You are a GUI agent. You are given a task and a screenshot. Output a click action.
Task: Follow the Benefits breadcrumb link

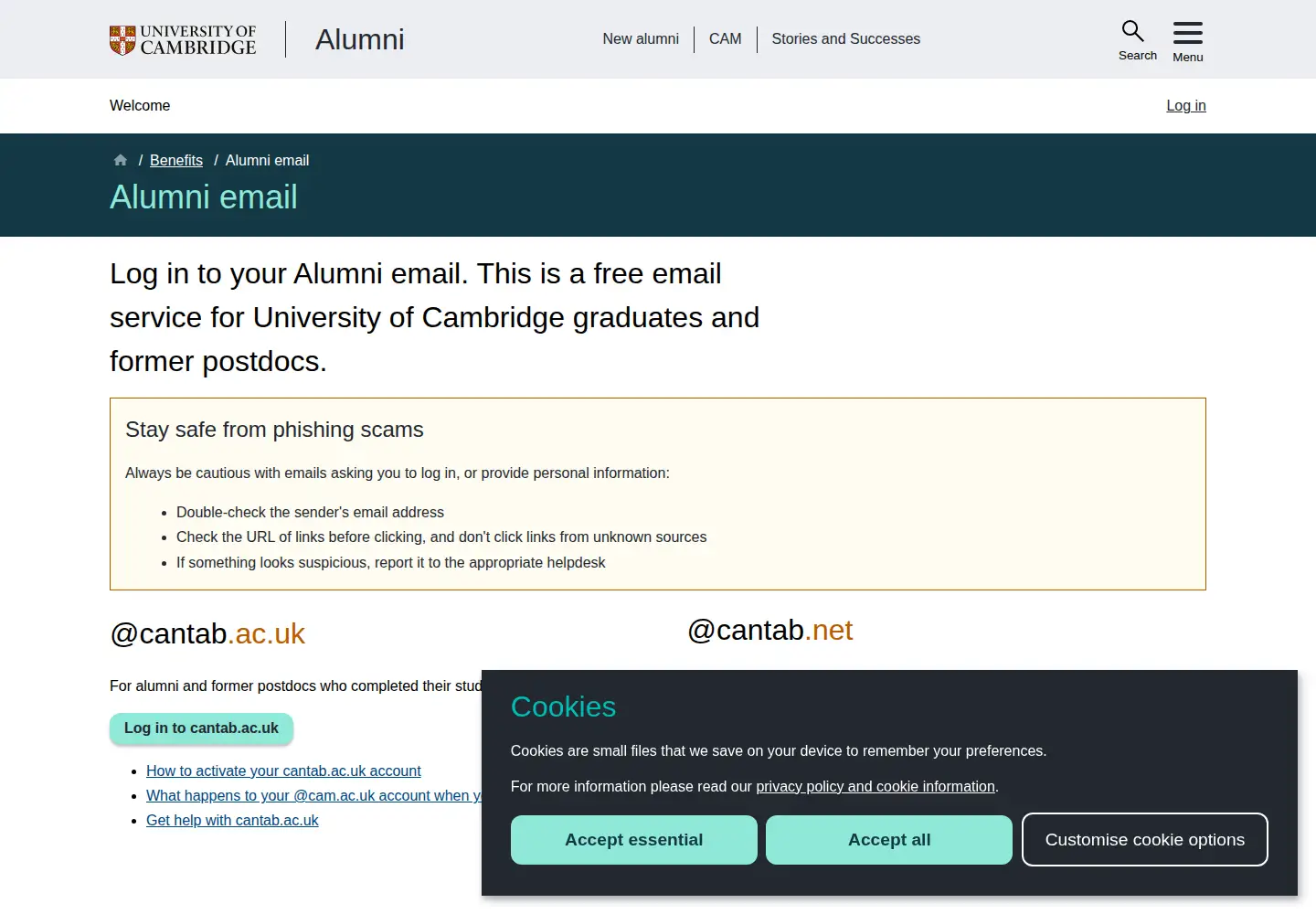pos(176,160)
